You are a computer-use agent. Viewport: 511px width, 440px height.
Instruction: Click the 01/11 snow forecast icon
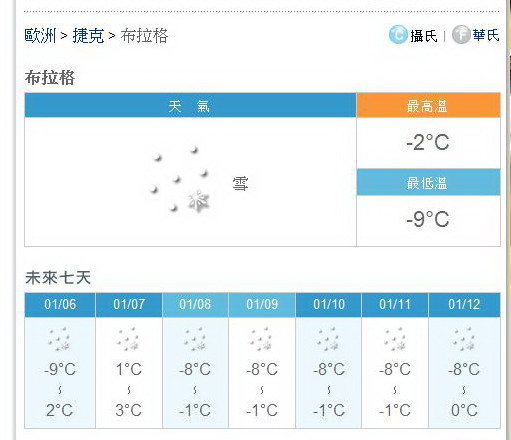[395, 339]
